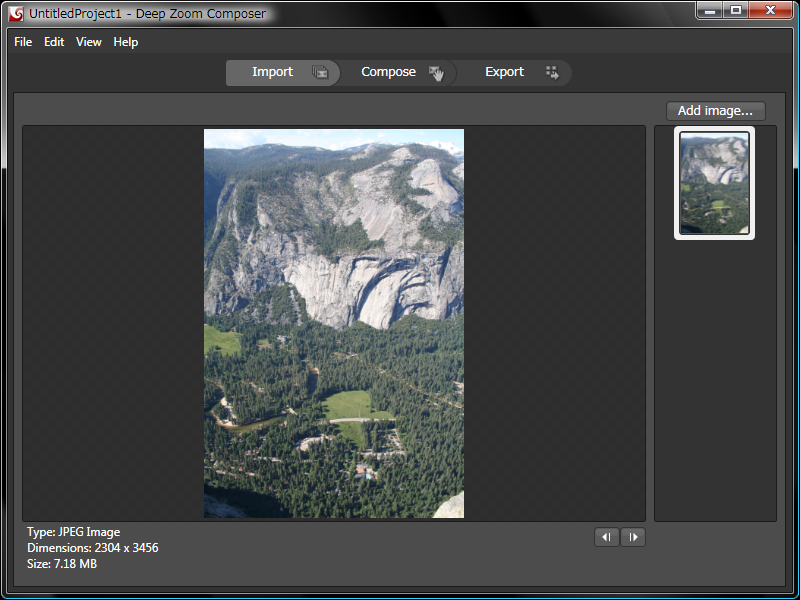This screenshot has width=800, height=600.
Task: Minimize the Deep Zoom Composer window
Action: (711, 10)
